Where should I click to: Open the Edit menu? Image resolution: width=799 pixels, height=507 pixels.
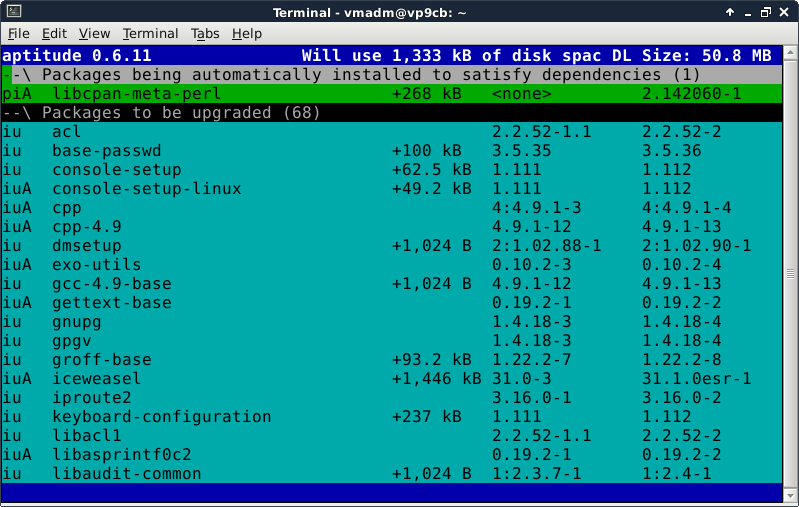(54, 33)
